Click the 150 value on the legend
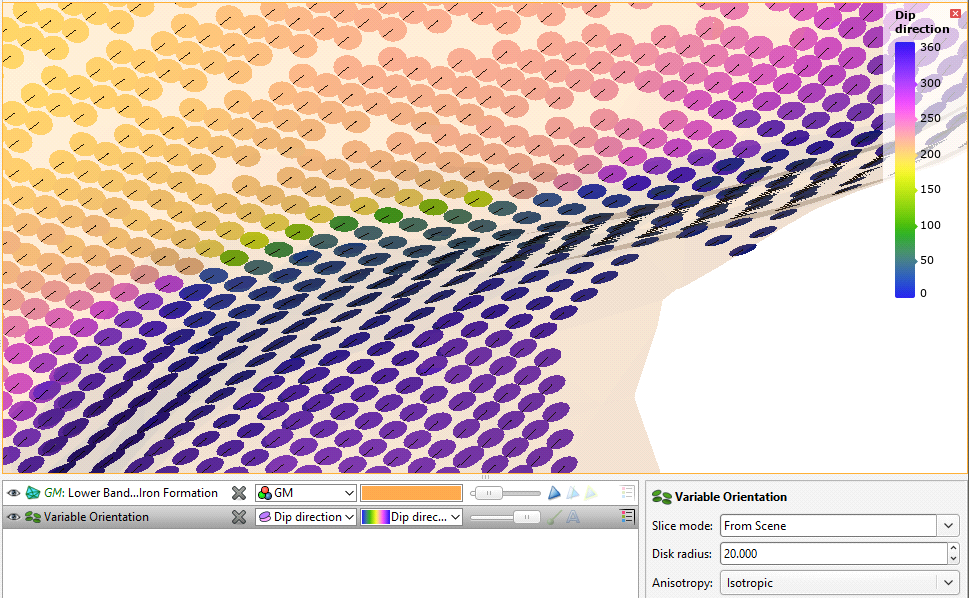 (x=930, y=189)
